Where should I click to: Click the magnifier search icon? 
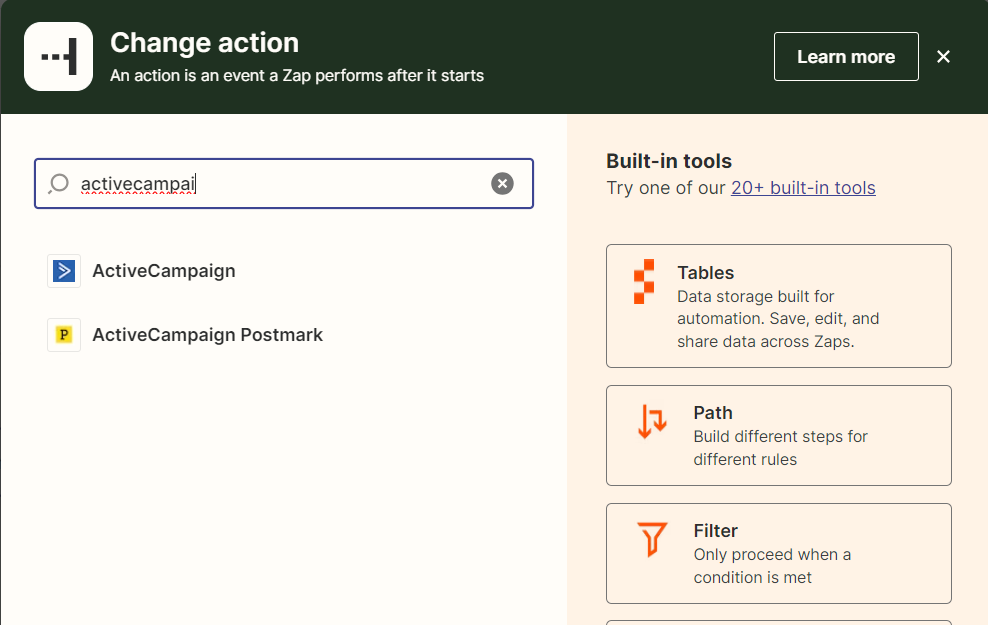(x=59, y=183)
